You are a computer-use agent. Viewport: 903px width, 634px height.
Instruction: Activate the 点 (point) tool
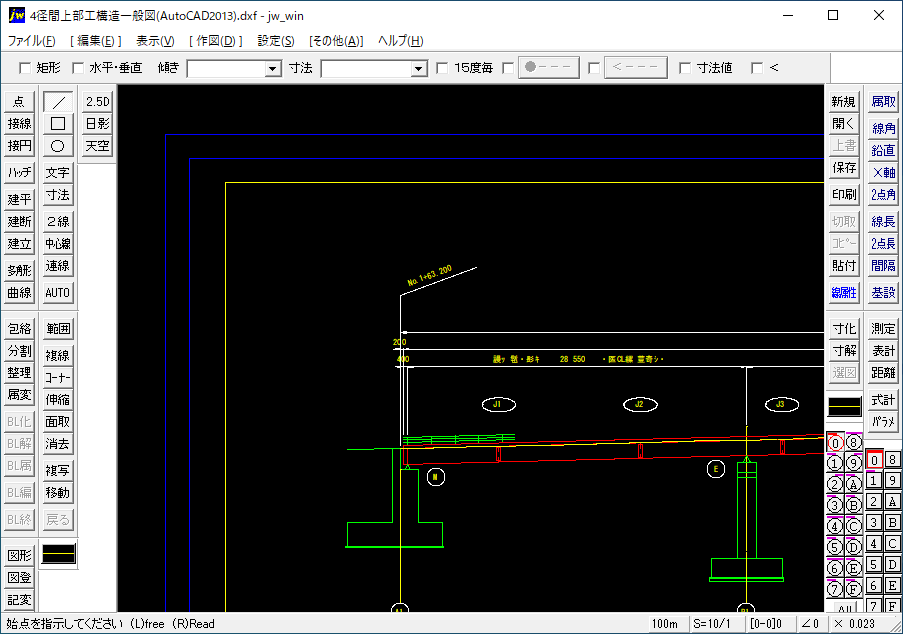pos(19,102)
